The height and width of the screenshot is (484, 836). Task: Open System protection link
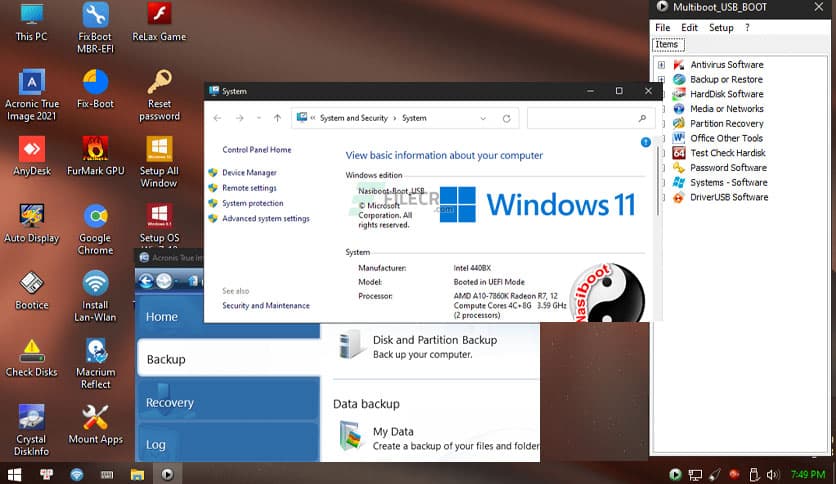(x=253, y=204)
